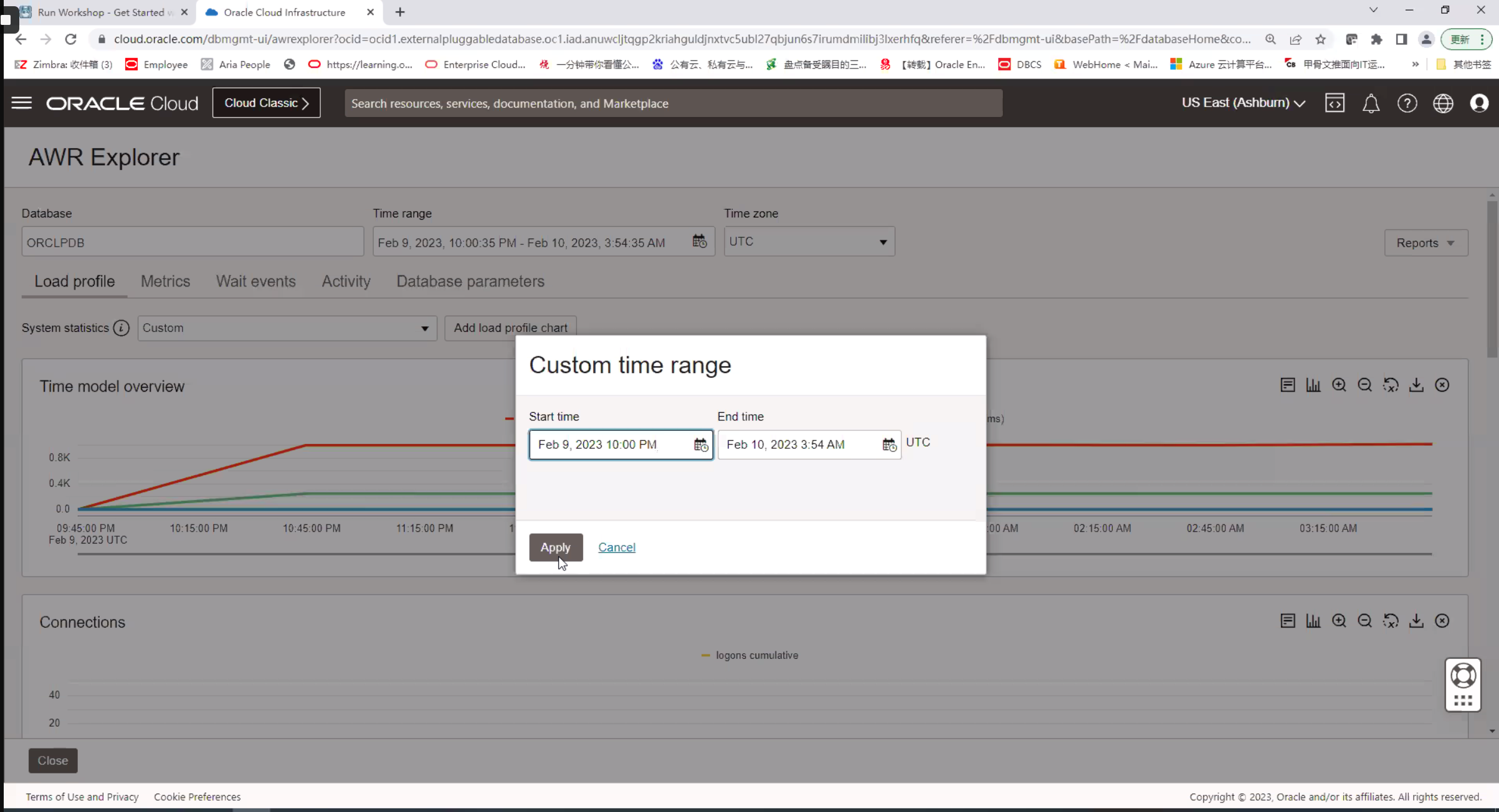Cancel the custom time range dialog
The height and width of the screenshot is (812, 1499).
tap(616, 547)
